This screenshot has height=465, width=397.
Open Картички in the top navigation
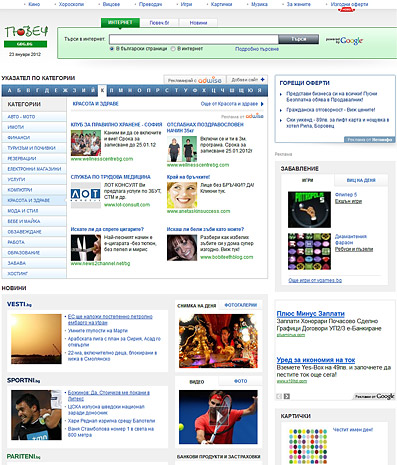(221, 4)
